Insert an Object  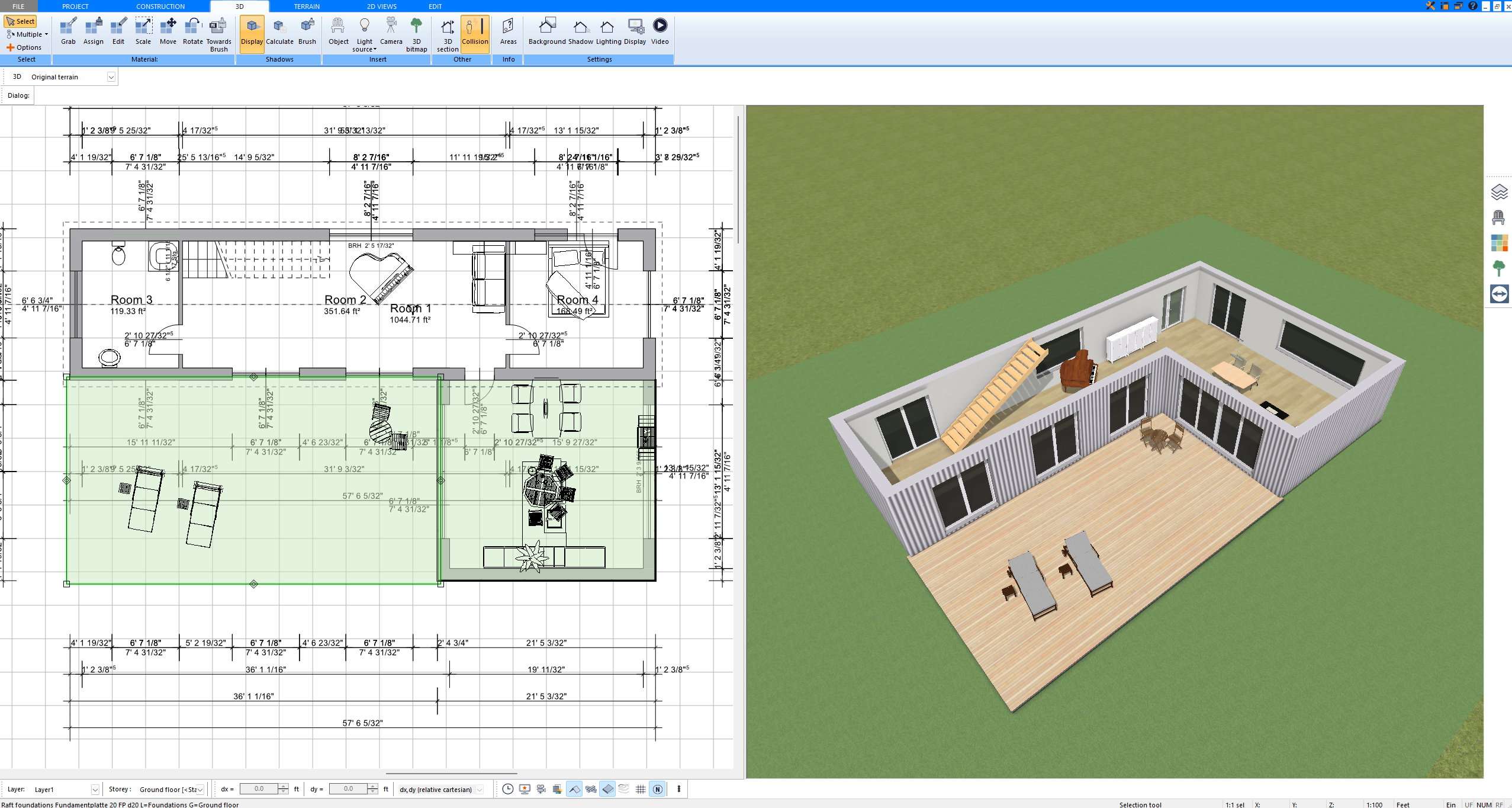click(x=338, y=31)
